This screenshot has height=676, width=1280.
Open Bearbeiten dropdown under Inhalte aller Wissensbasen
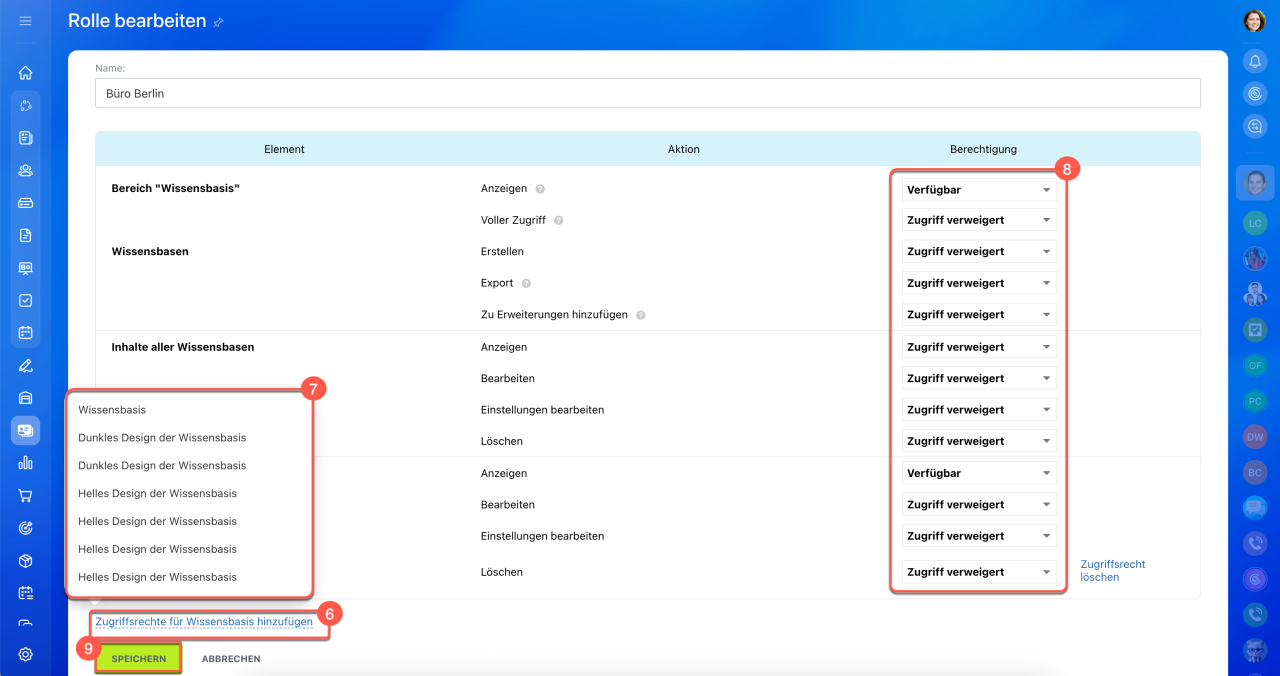[979, 379]
